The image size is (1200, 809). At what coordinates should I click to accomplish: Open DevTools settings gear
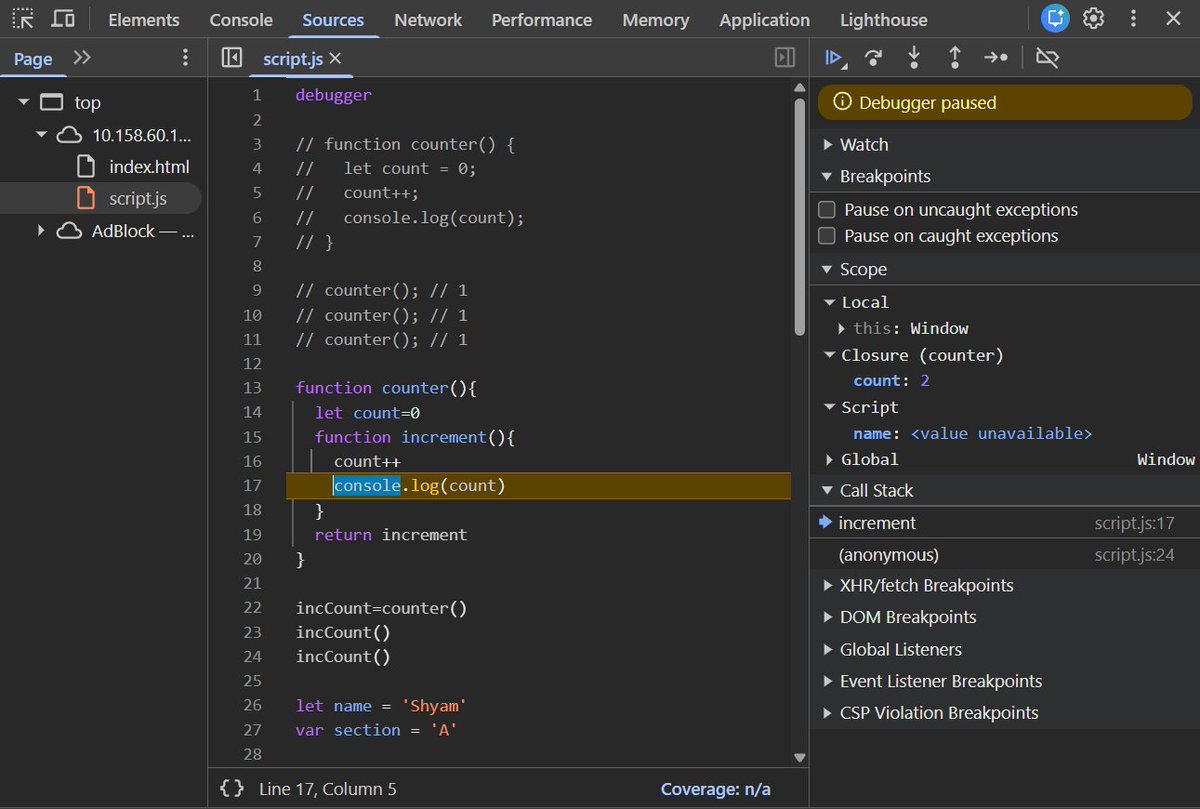(x=1094, y=18)
